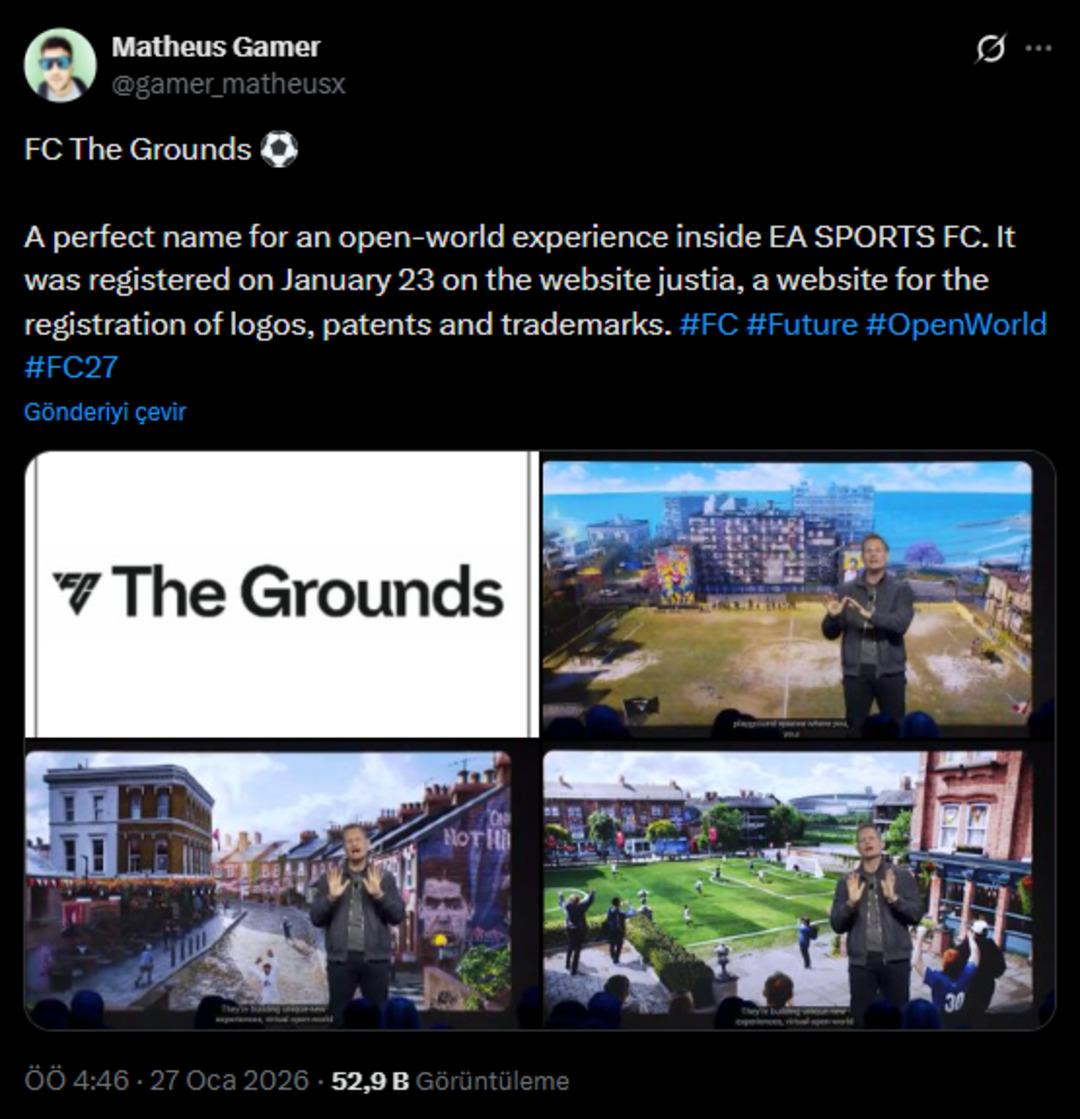Click the 27 Oca 2026 date
Screen dimensions: 1080x1119
point(229,1080)
